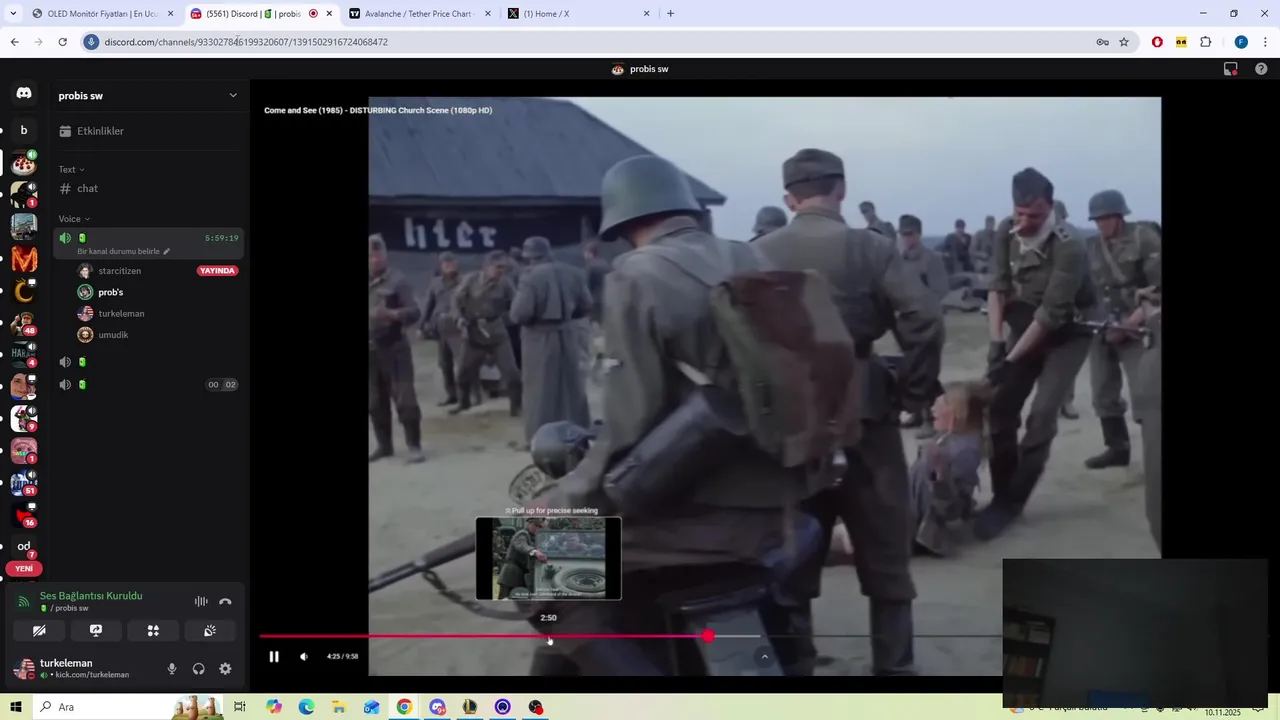
Task: Click the Discord URL address bar
Action: (590, 42)
